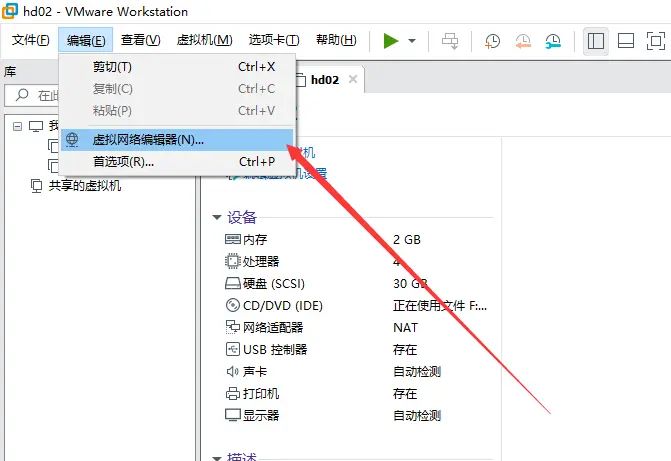The width and height of the screenshot is (671, 461).
Task: Click the CPU icon beside 处理器
Action: pos(233,261)
